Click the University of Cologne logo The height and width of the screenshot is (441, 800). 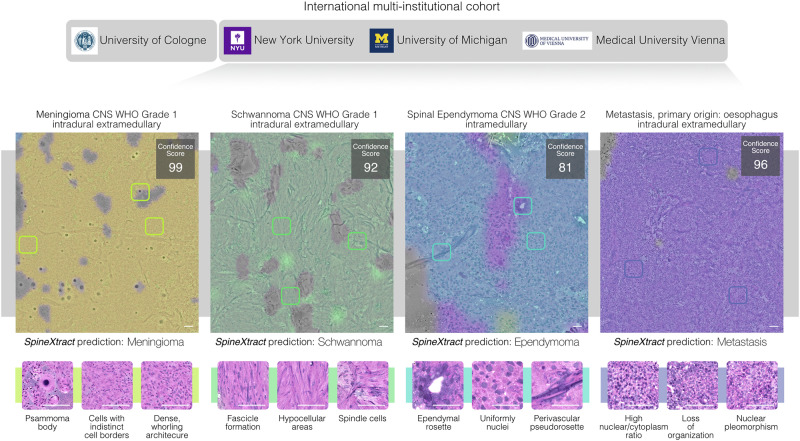click(85, 41)
